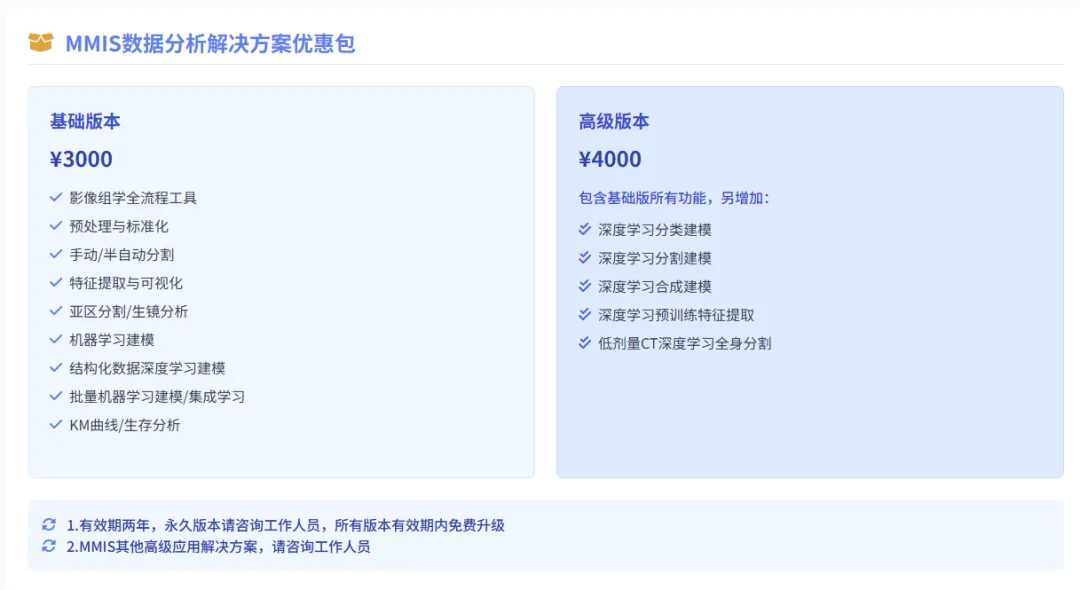Select the 基础版本 heading
Screen dimensions: 1080x590
[x=85, y=121]
